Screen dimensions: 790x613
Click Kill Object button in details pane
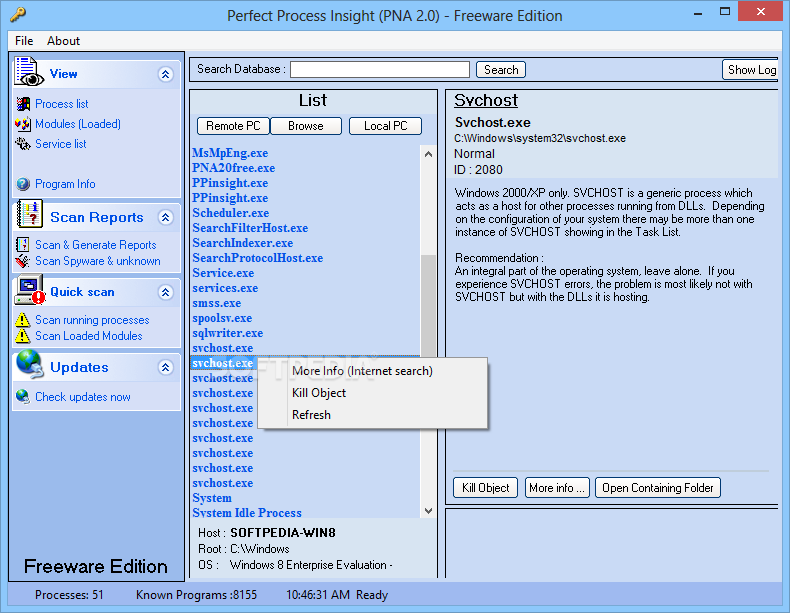(485, 488)
